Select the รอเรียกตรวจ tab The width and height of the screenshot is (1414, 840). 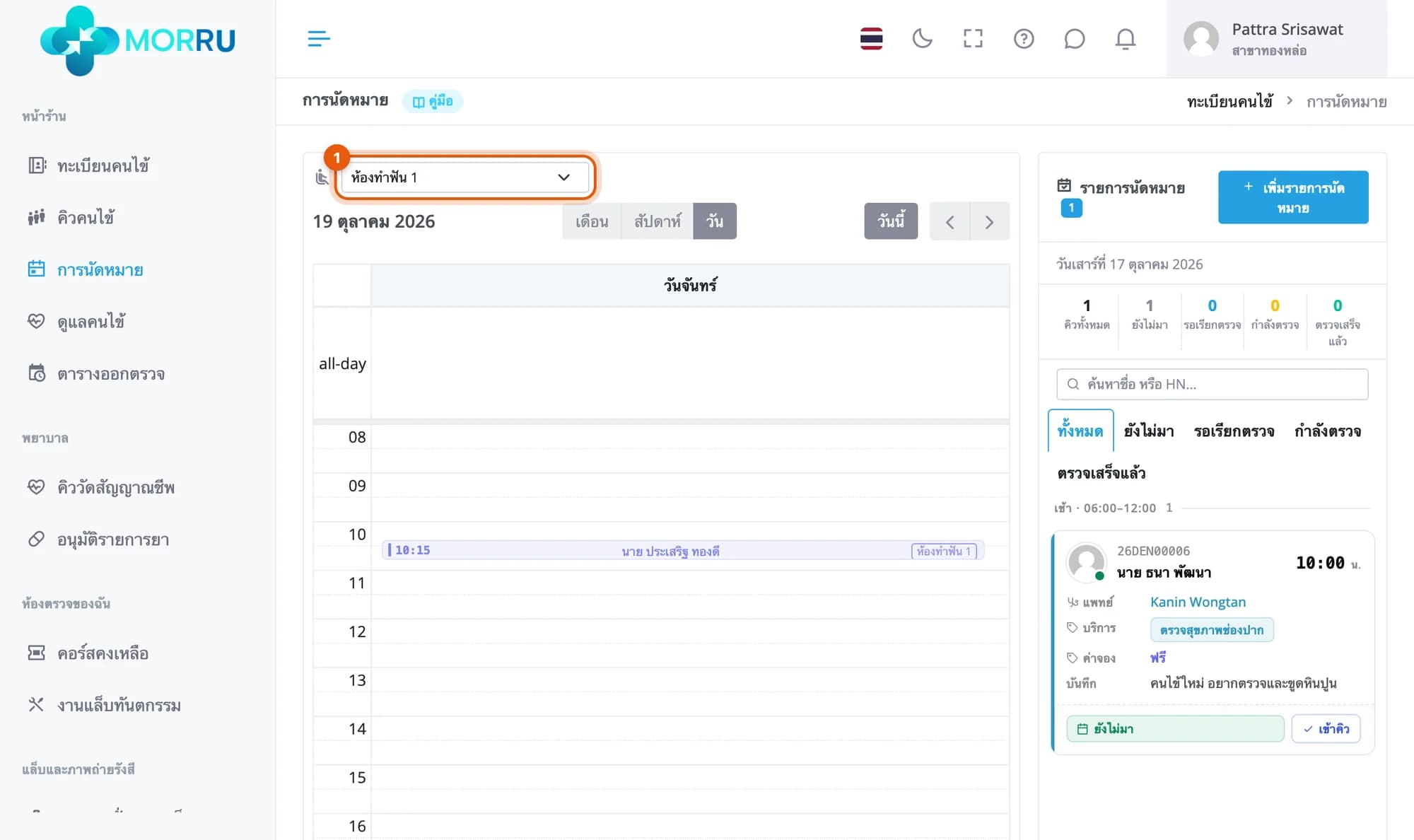1234,431
